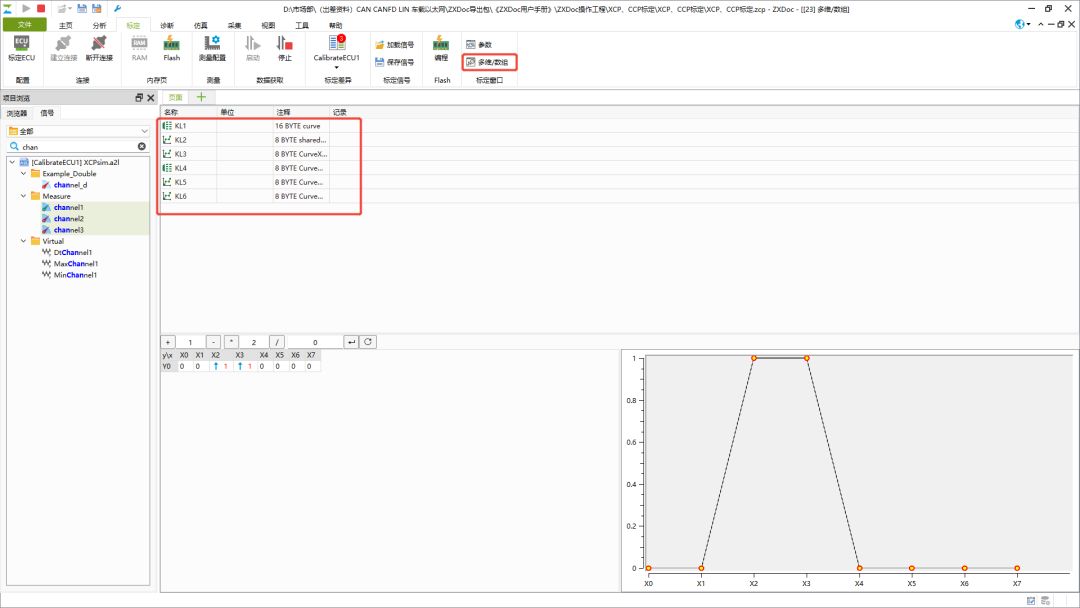Switch to the 信号 panel tab
Viewport: 1080px width, 608px height.
pos(47,113)
